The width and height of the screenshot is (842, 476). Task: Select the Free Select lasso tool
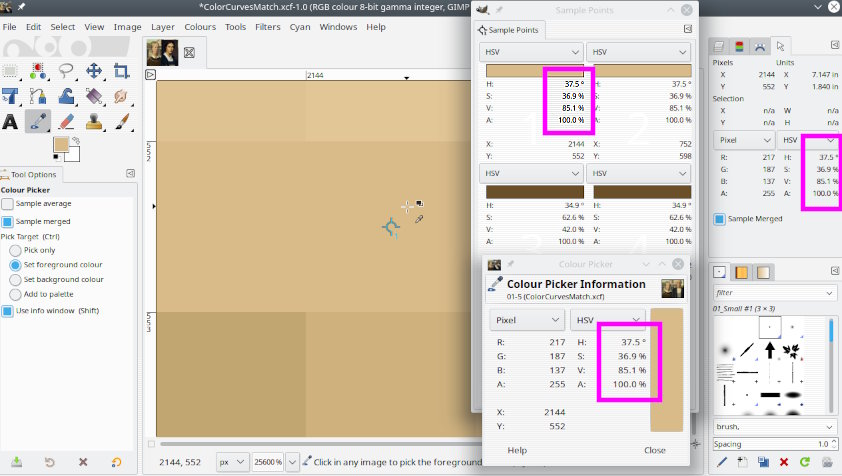pyautogui.click(x=66, y=71)
